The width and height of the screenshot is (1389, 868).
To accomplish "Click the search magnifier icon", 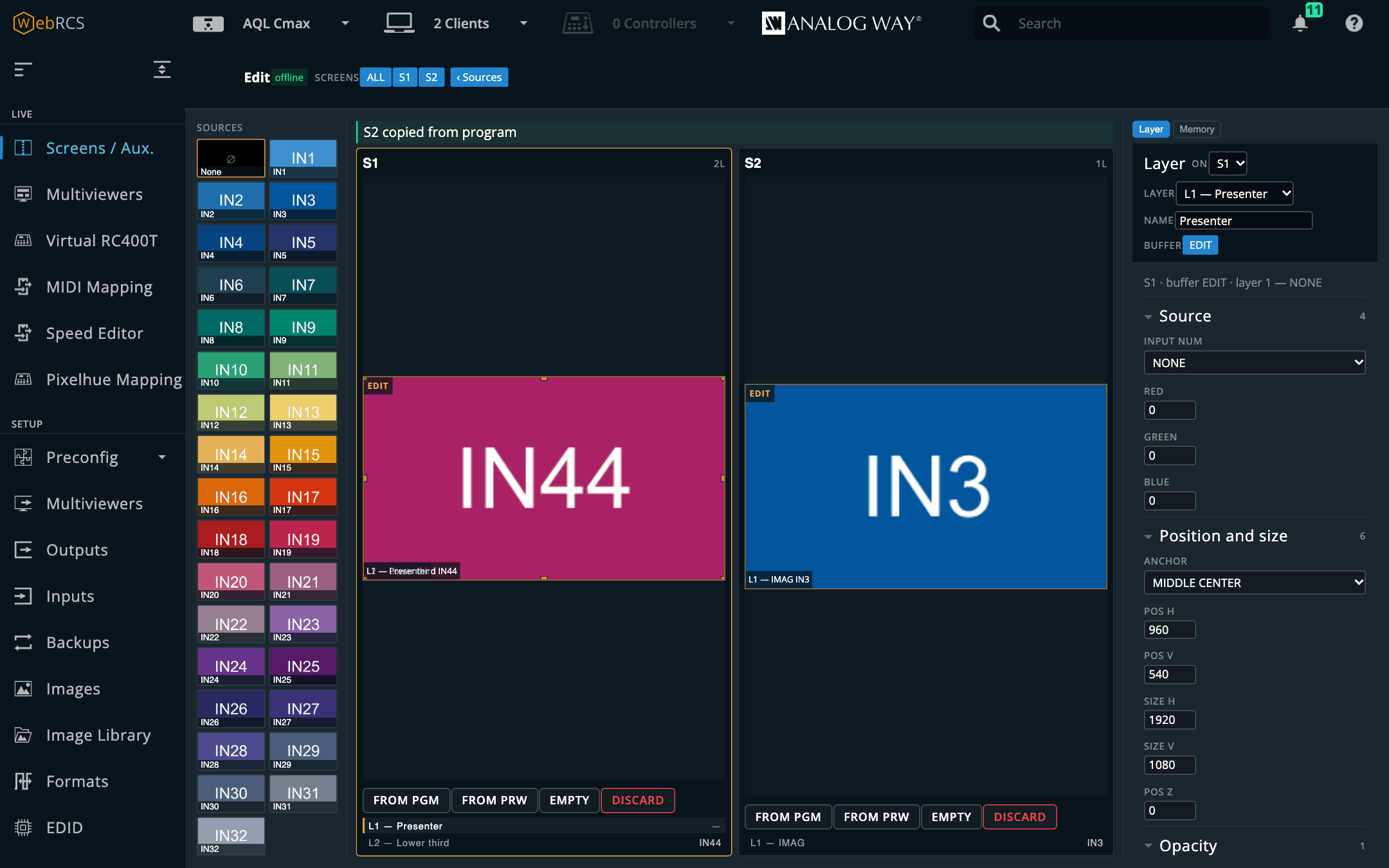I will click(992, 23).
